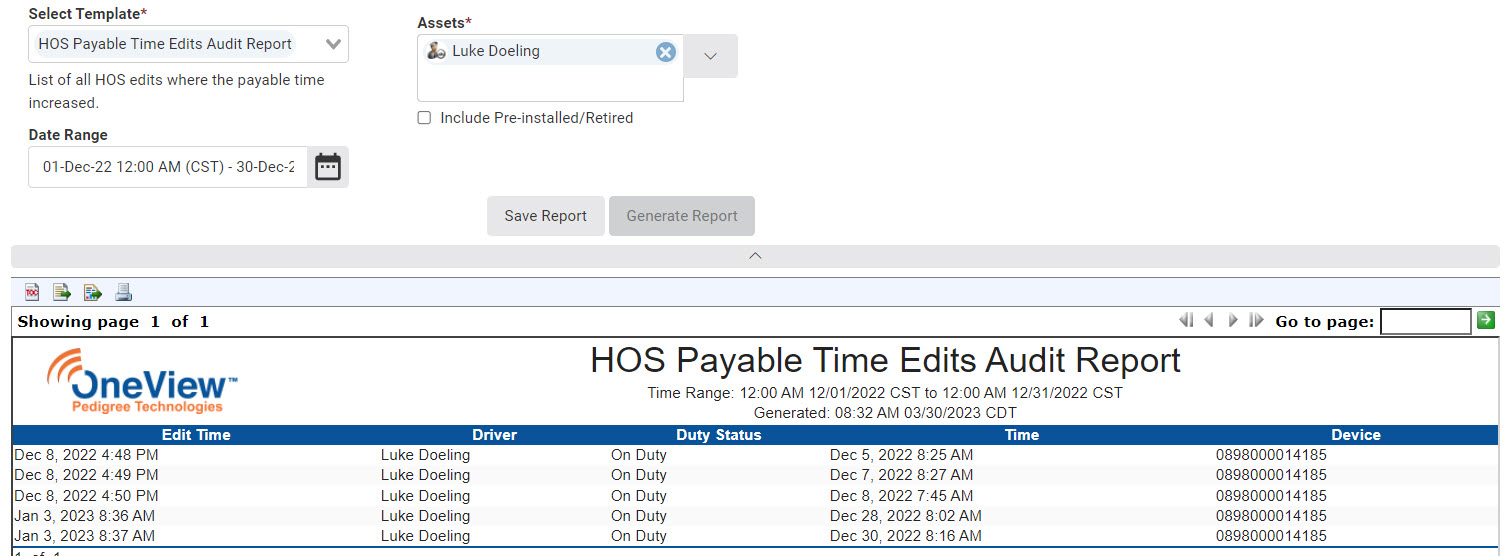Select edit time Dec 8, 2022 4:50 PM

[86, 496]
